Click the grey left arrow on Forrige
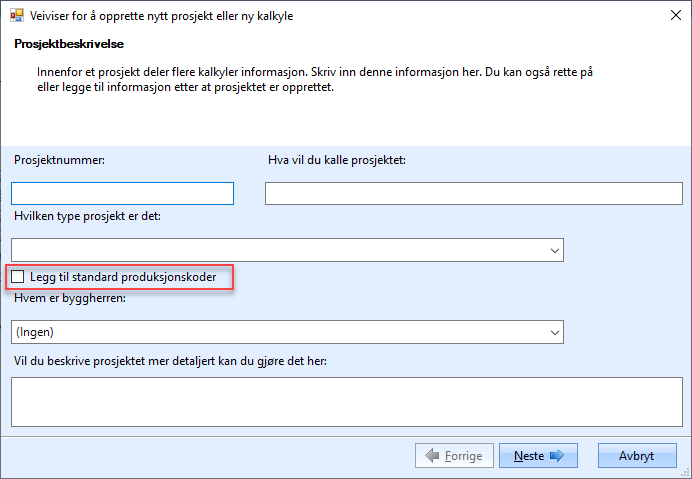692x479 pixels. coord(432,455)
